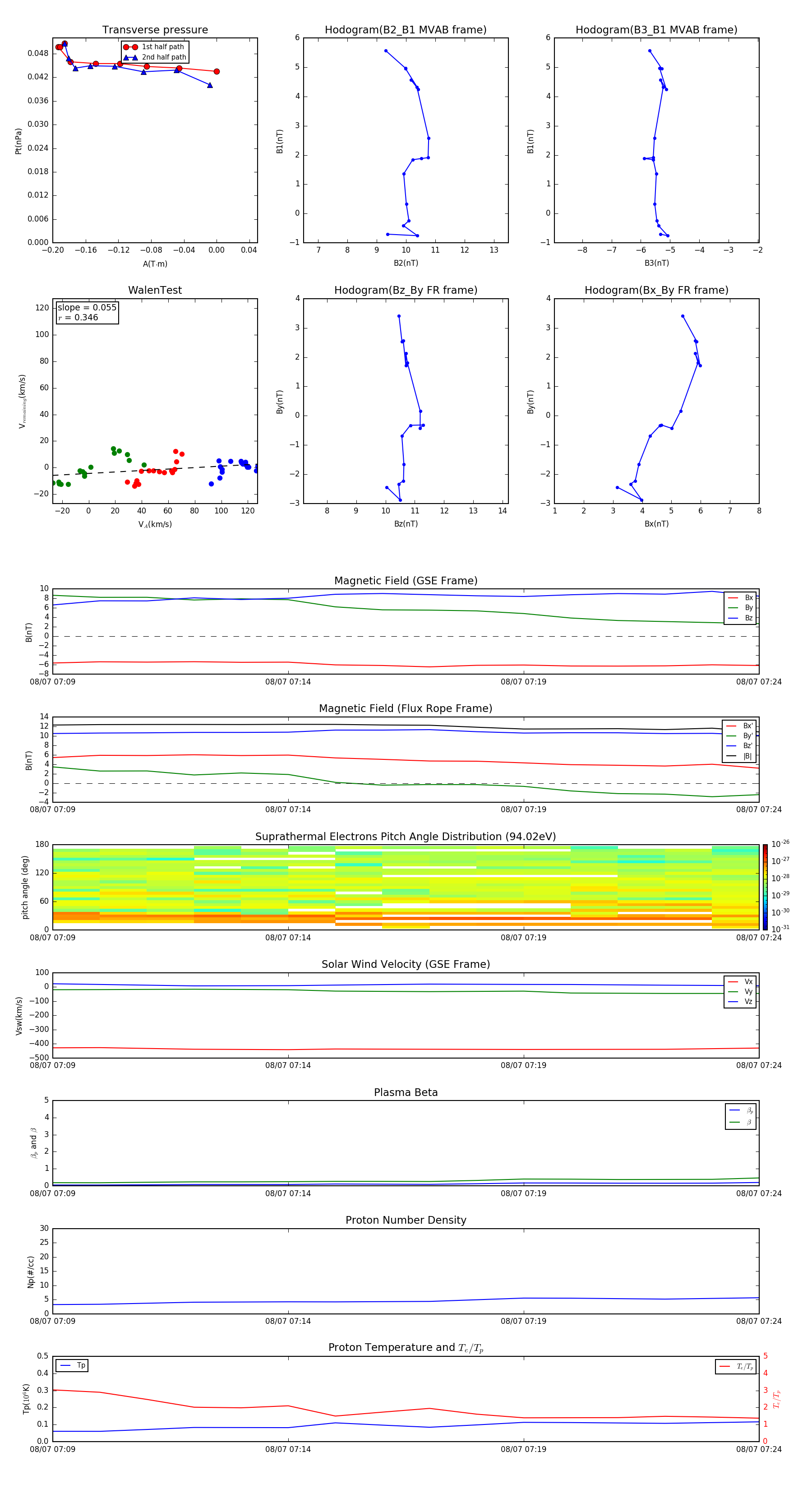Click '08/07 07:24' tick under proton temperature plot

[x=758, y=1449]
